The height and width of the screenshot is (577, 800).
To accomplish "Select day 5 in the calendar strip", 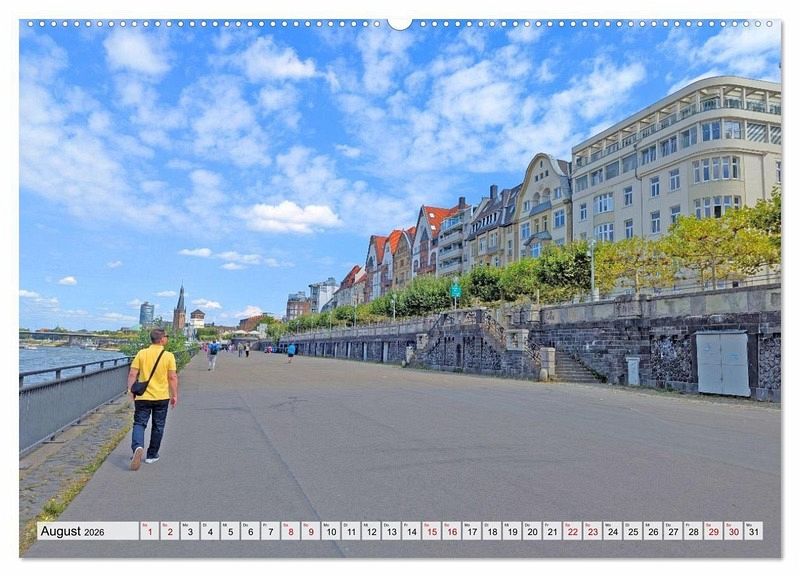I will 230,531.
